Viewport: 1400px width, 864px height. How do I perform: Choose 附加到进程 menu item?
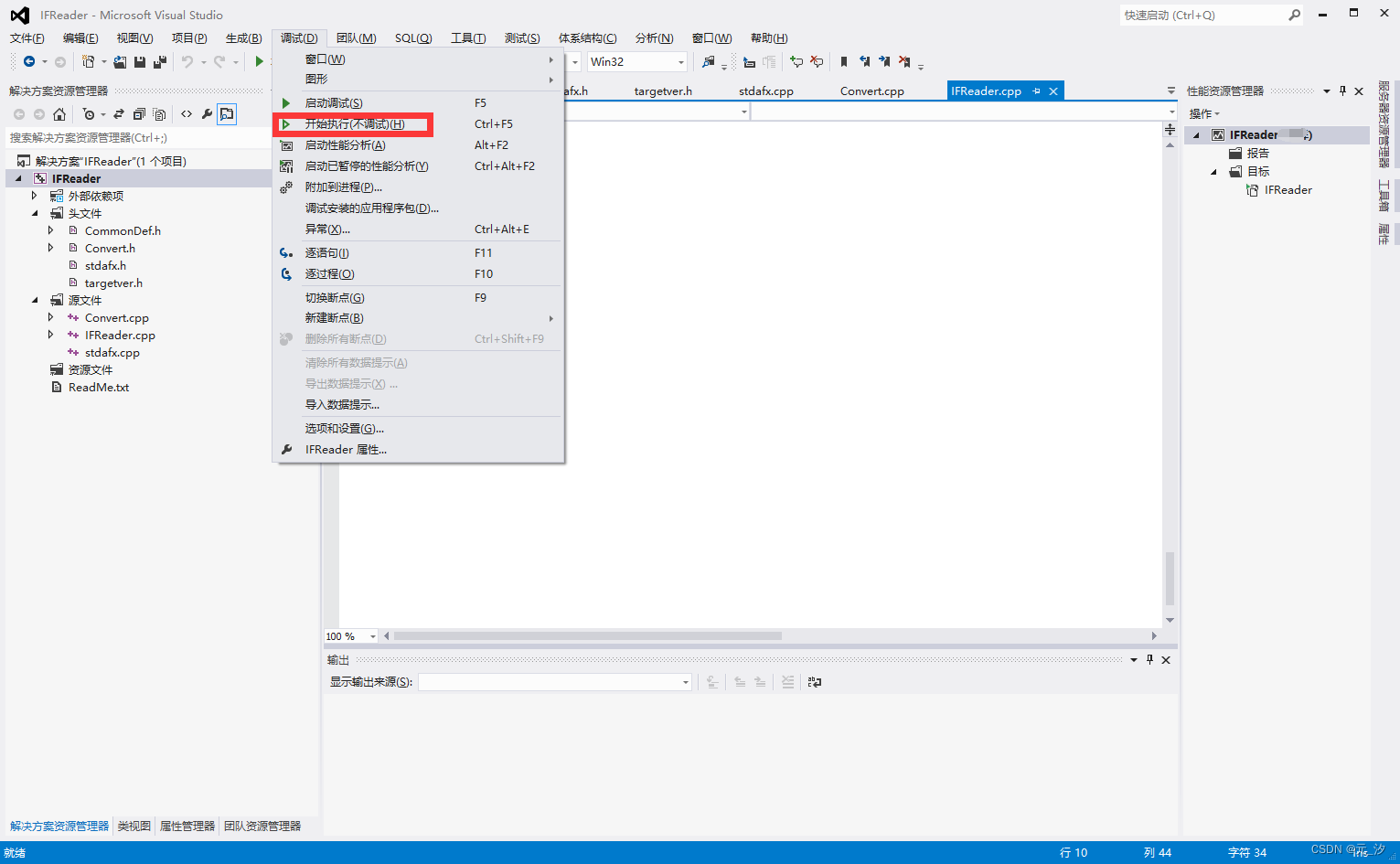pyautogui.click(x=419, y=187)
